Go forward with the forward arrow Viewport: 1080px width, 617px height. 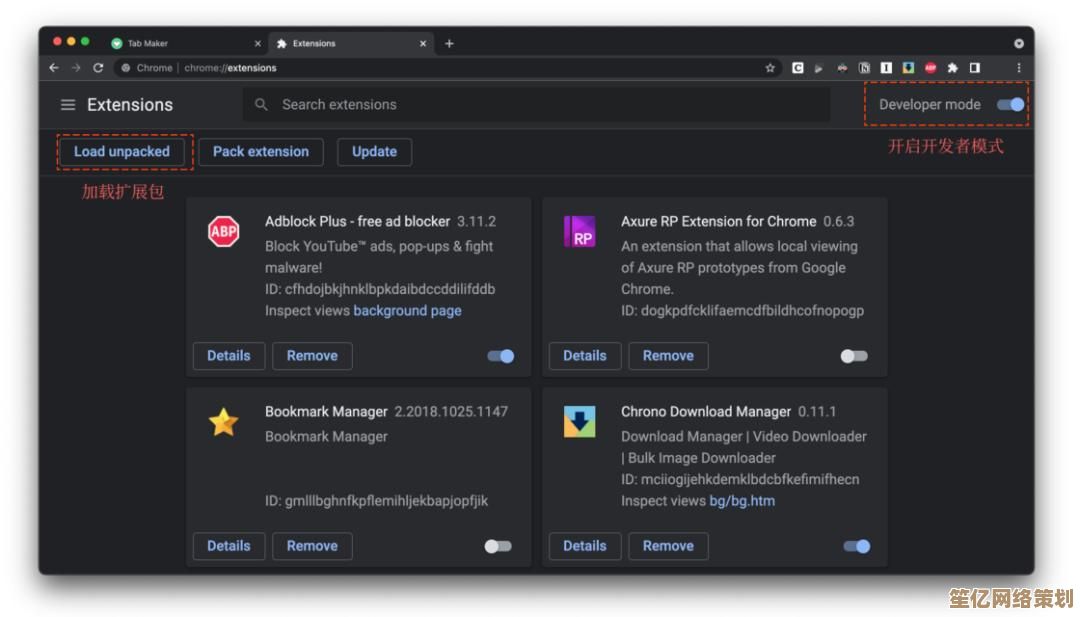click(76, 67)
